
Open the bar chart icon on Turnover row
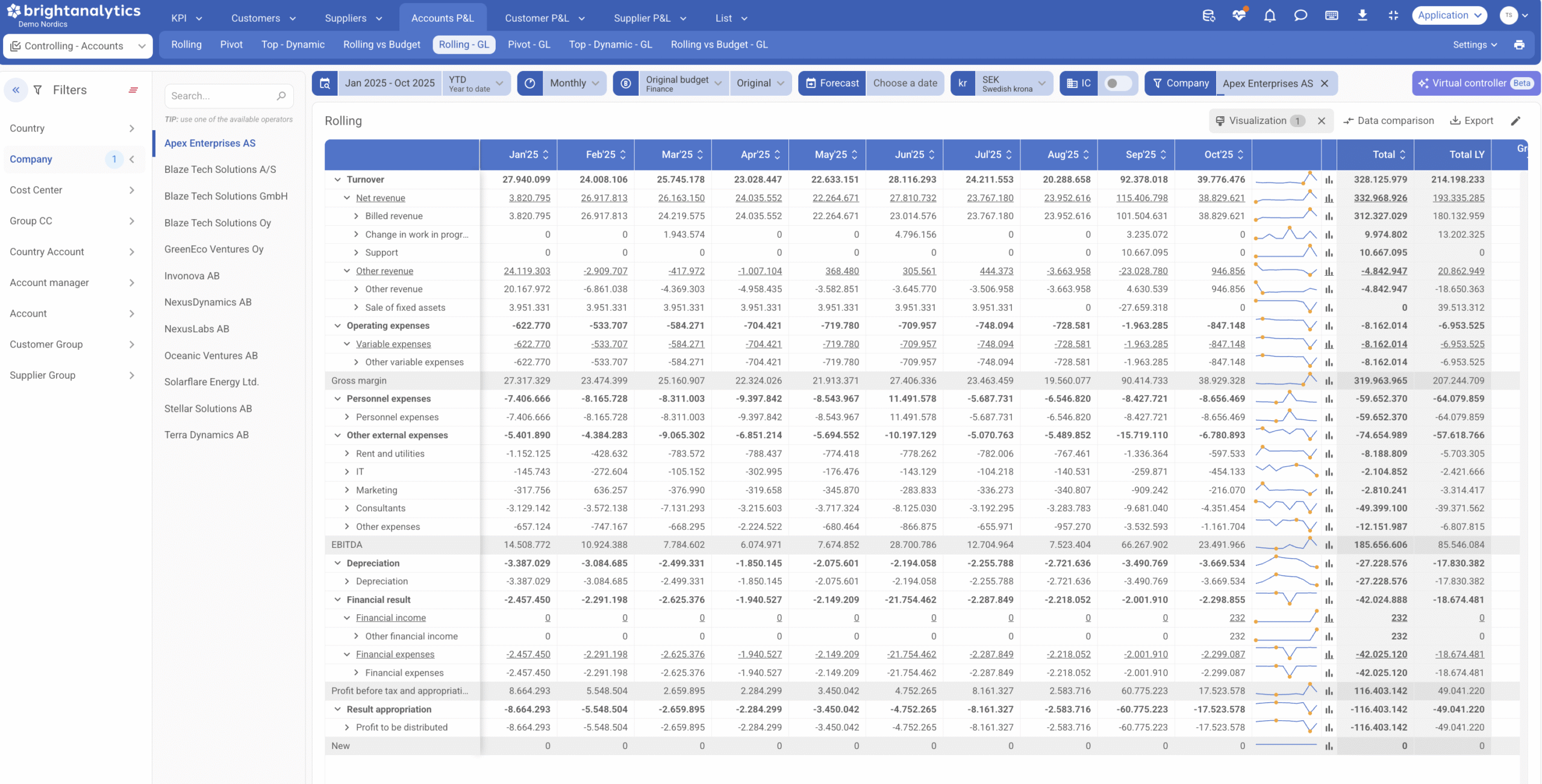pyautogui.click(x=1329, y=179)
